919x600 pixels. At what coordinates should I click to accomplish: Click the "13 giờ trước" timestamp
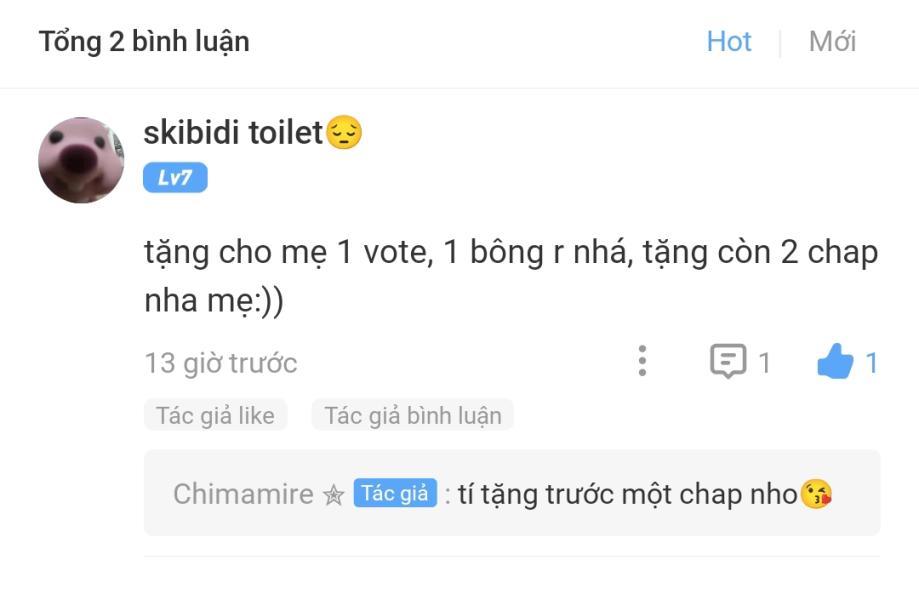(220, 362)
